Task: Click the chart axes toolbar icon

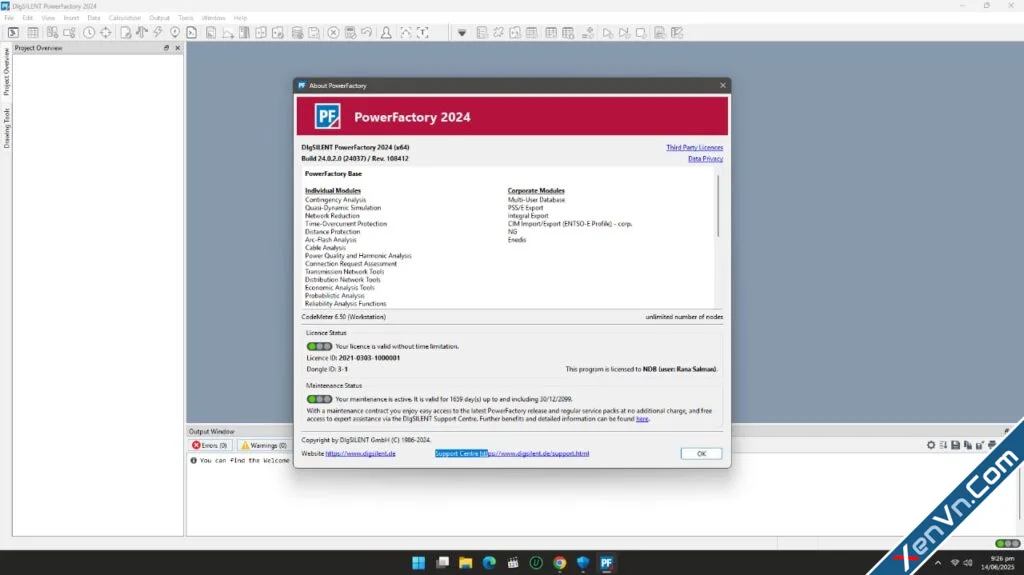Action: 228,33
